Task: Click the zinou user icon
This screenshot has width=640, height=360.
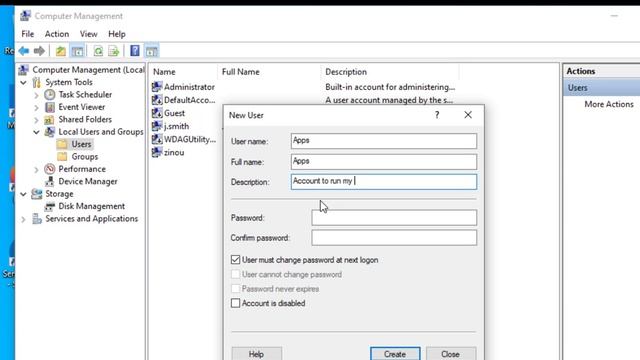Action: [x=157, y=152]
